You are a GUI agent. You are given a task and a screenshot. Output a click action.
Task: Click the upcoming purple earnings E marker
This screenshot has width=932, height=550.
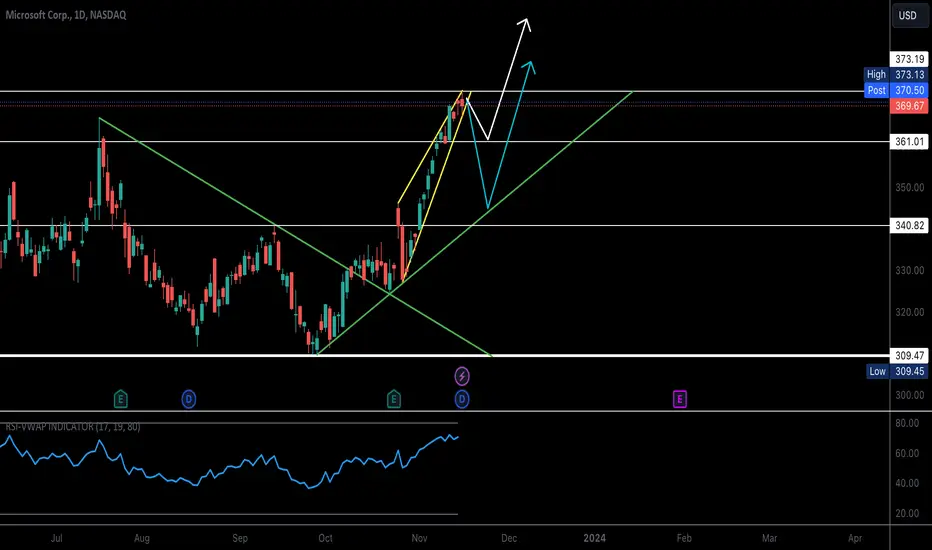click(x=679, y=399)
